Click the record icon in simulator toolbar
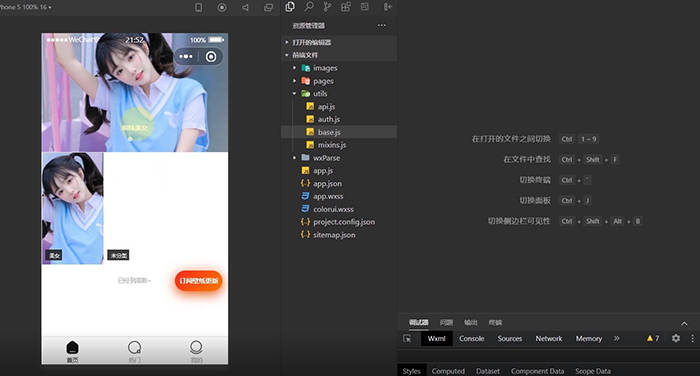Image resolution: width=700 pixels, height=376 pixels. pyautogui.click(x=222, y=8)
